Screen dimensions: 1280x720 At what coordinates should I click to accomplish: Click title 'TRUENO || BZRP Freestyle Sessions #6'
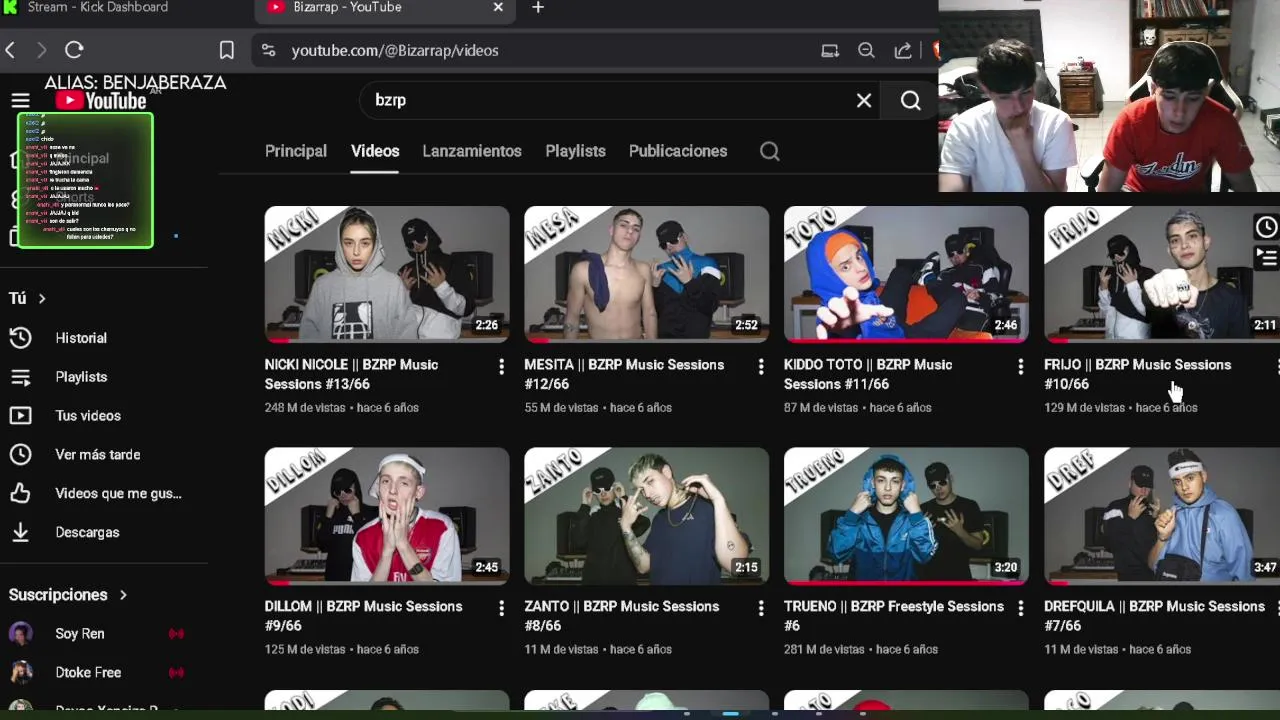(x=894, y=616)
